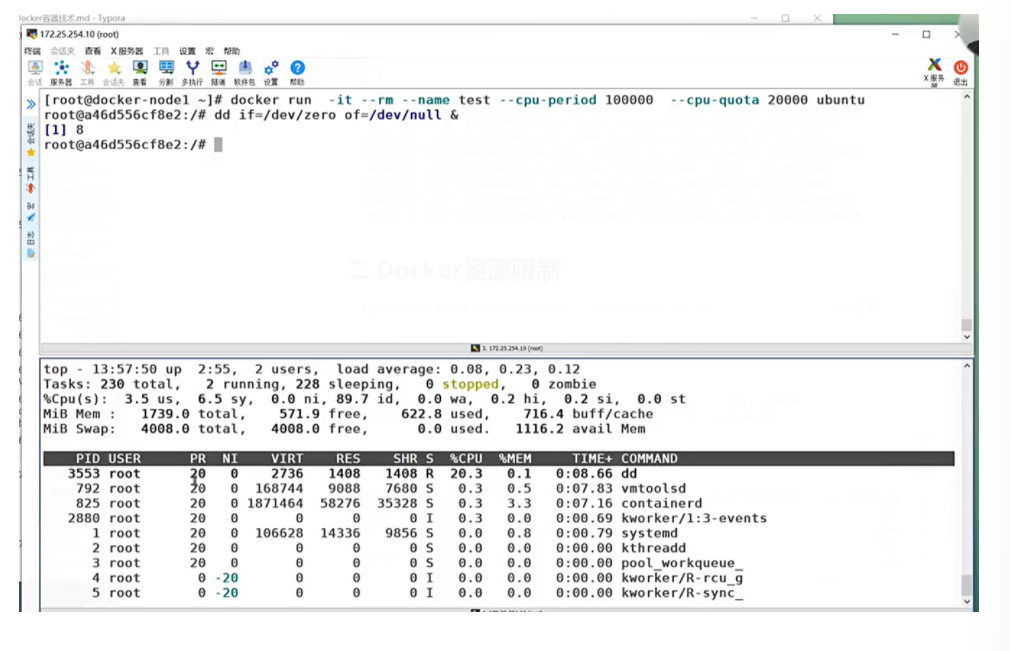1010x651 pixels.
Task: Click '--cpu-period' in the docker command
Action: pos(548,100)
